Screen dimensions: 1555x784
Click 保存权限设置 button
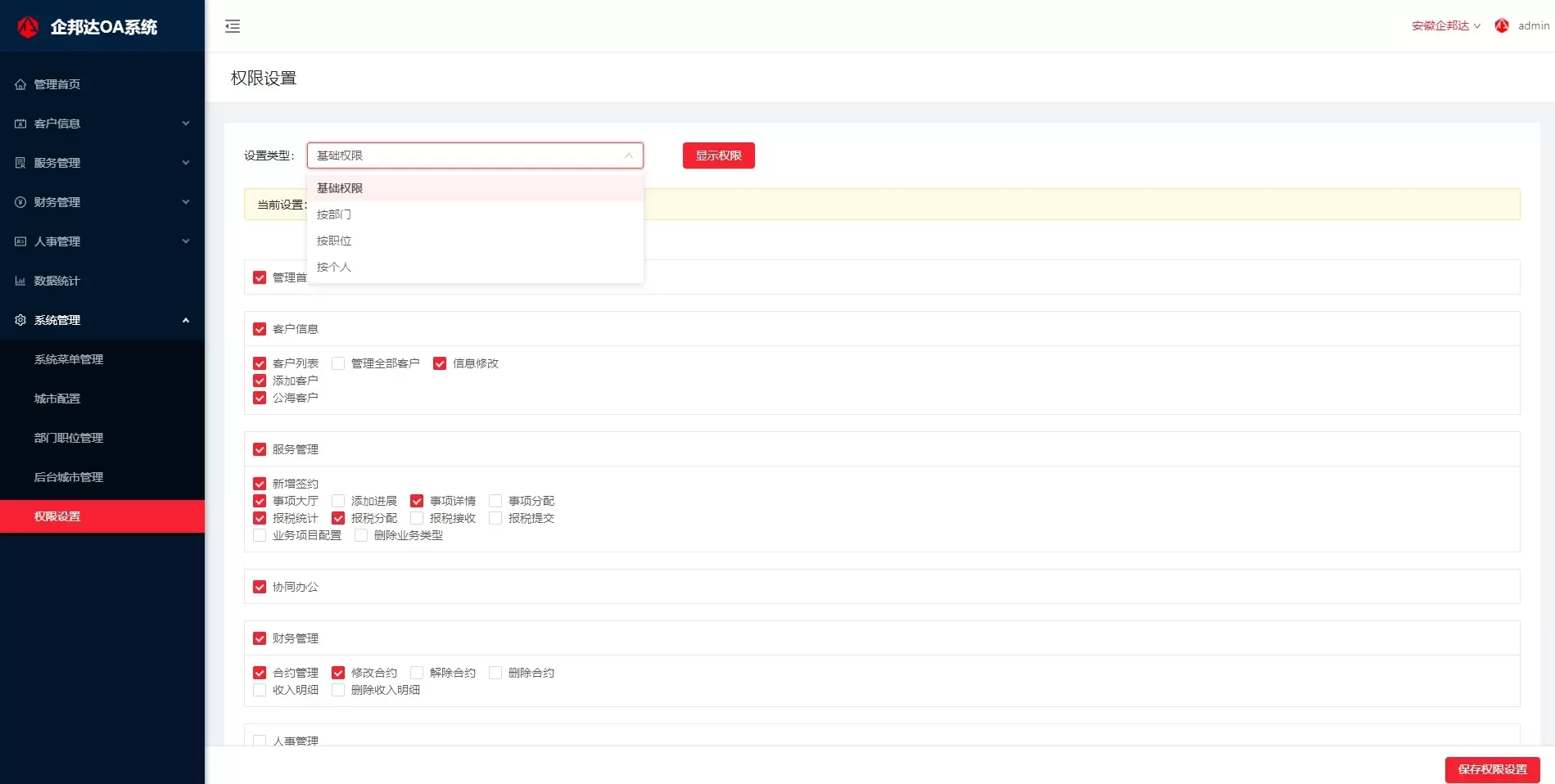pos(1492,769)
